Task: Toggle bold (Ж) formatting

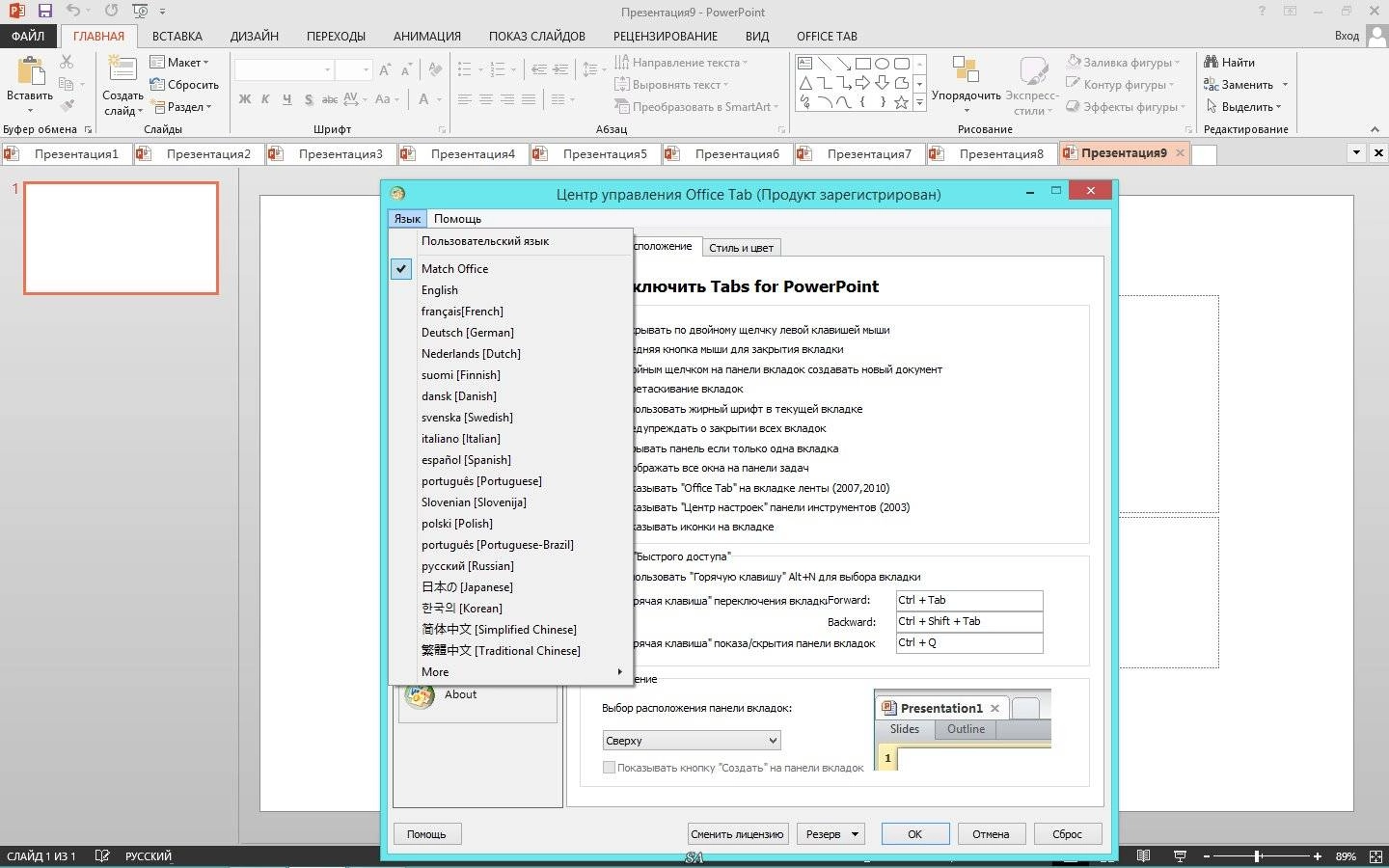Action: 245,99
